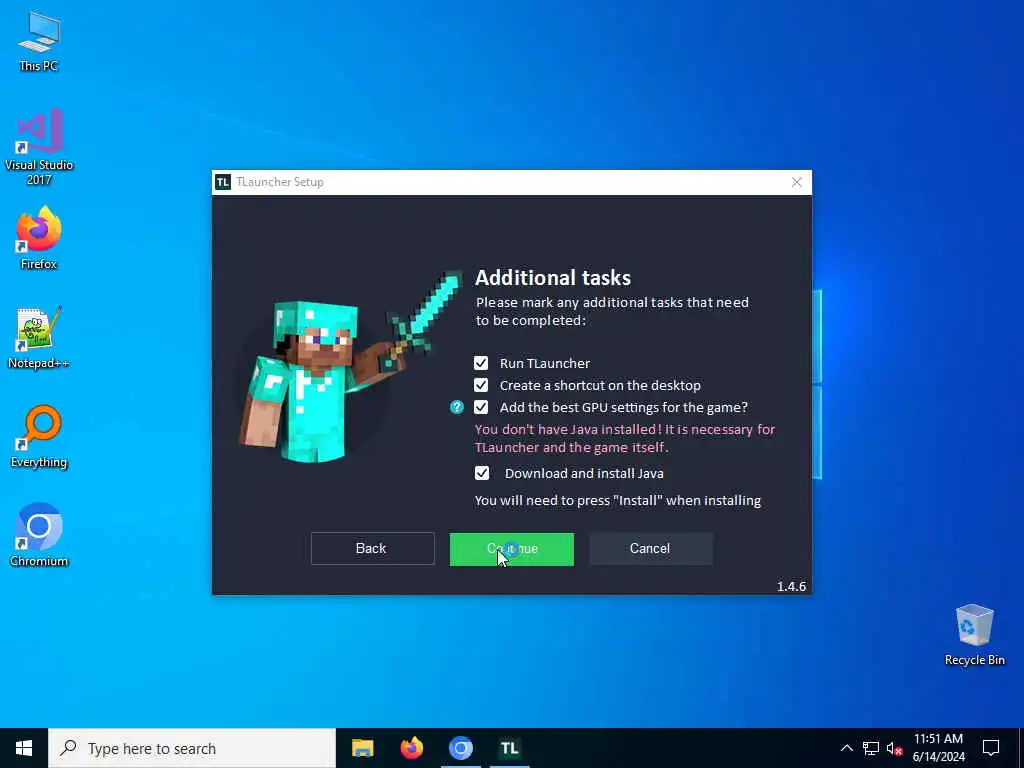Open the clock showing 11:51 AM
Image resolution: width=1024 pixels, height=768 pixels.
938,748
